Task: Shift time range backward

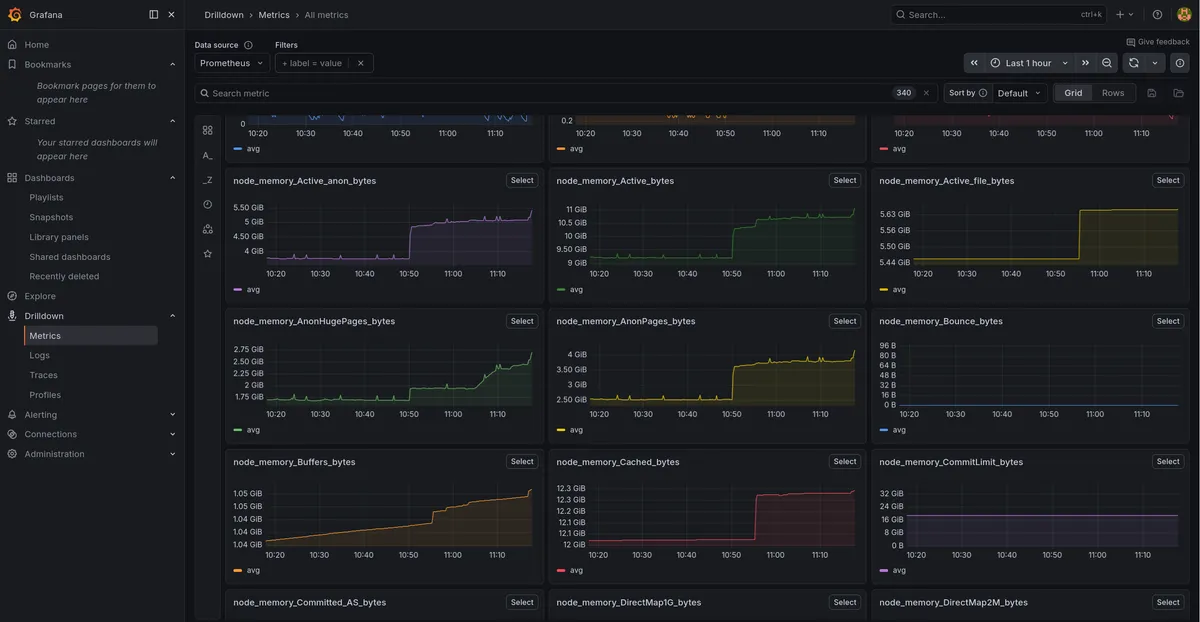Action: pyautogui.click(x=974, y=63)
